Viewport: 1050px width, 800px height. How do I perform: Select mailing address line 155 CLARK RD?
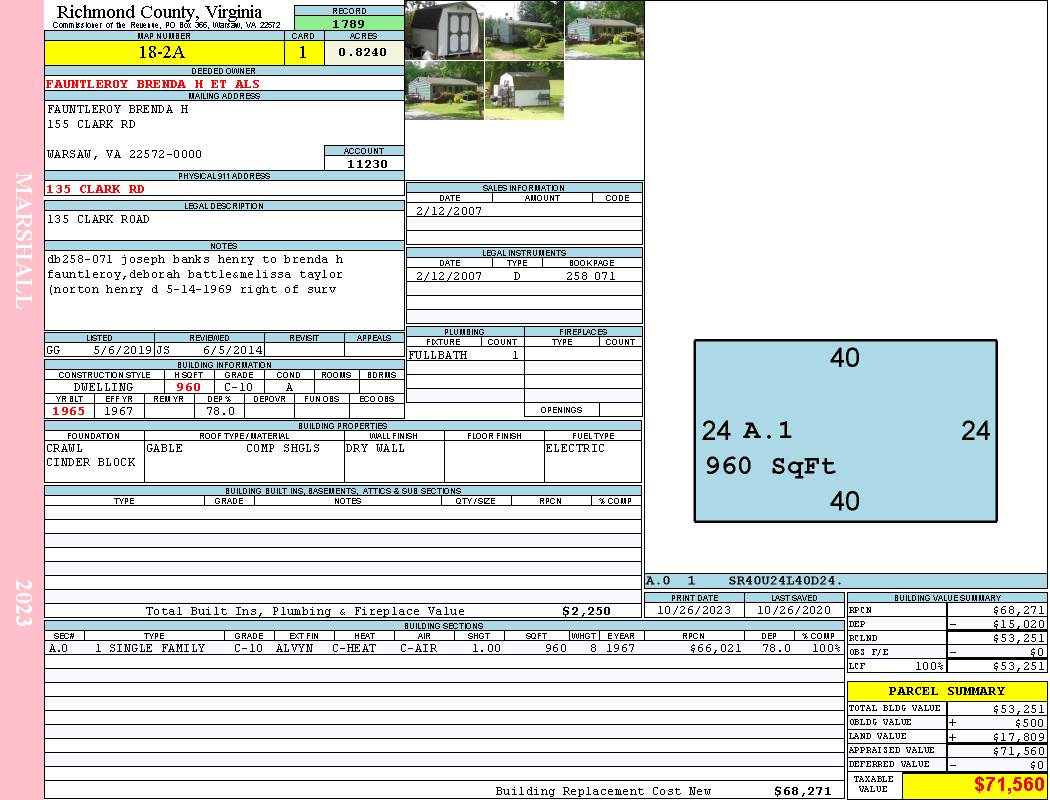point(91,125)
